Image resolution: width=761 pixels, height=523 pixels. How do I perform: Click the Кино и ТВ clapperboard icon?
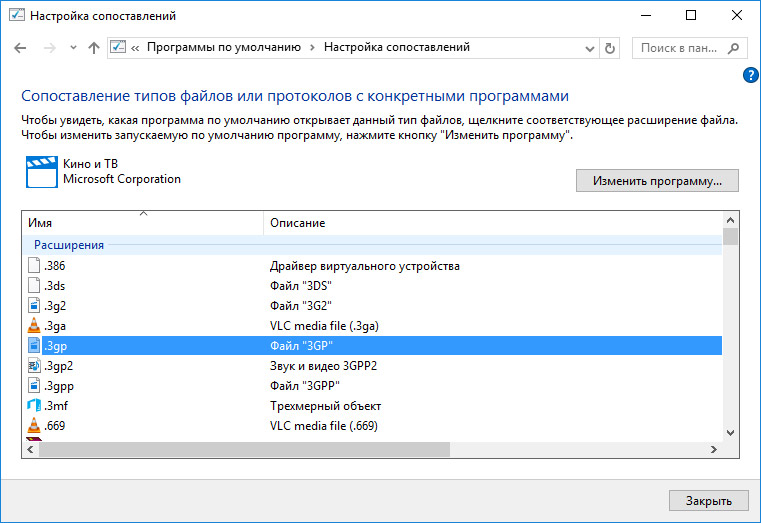(x=42, y=172)
